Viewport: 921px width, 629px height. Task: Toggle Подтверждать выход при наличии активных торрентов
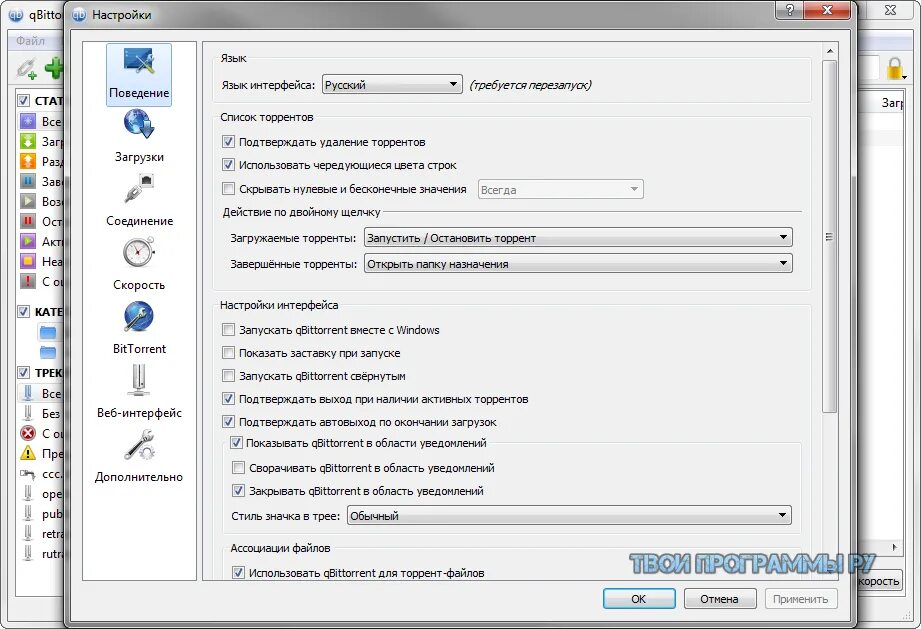(x=228, y=399)
